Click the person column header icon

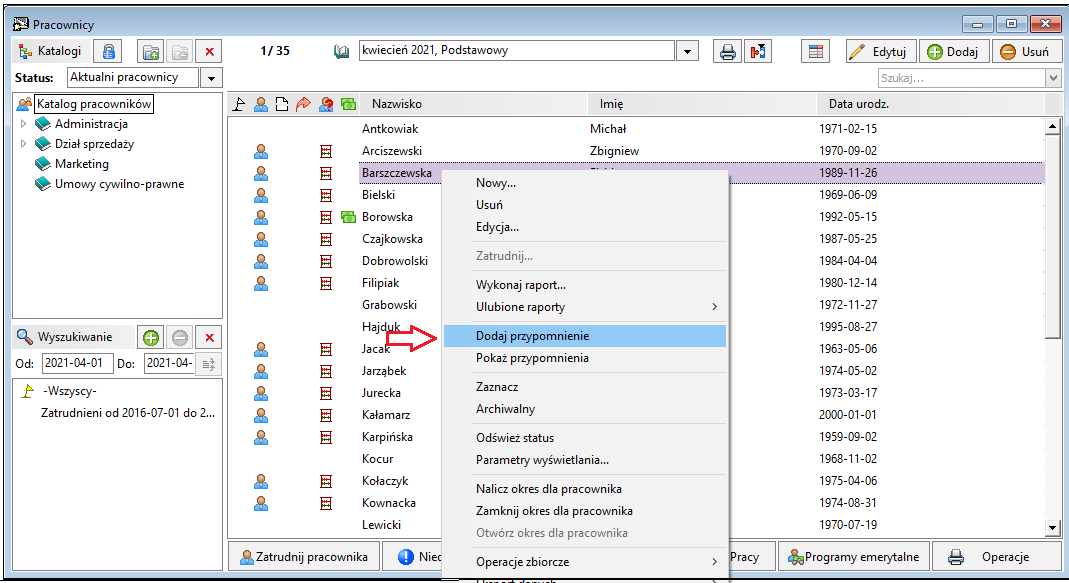coord(260,104)
